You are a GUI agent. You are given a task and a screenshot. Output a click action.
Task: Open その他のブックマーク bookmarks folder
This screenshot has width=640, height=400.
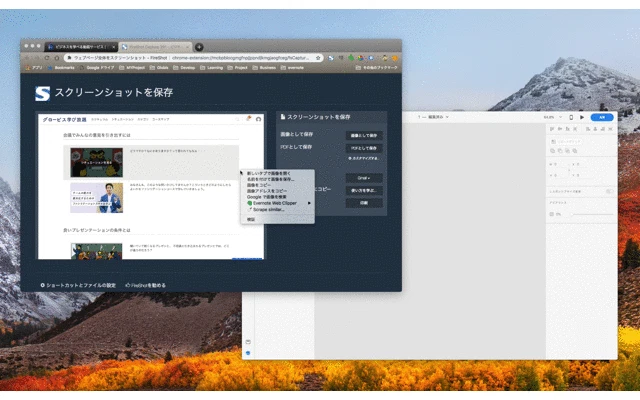coord(376,68)
